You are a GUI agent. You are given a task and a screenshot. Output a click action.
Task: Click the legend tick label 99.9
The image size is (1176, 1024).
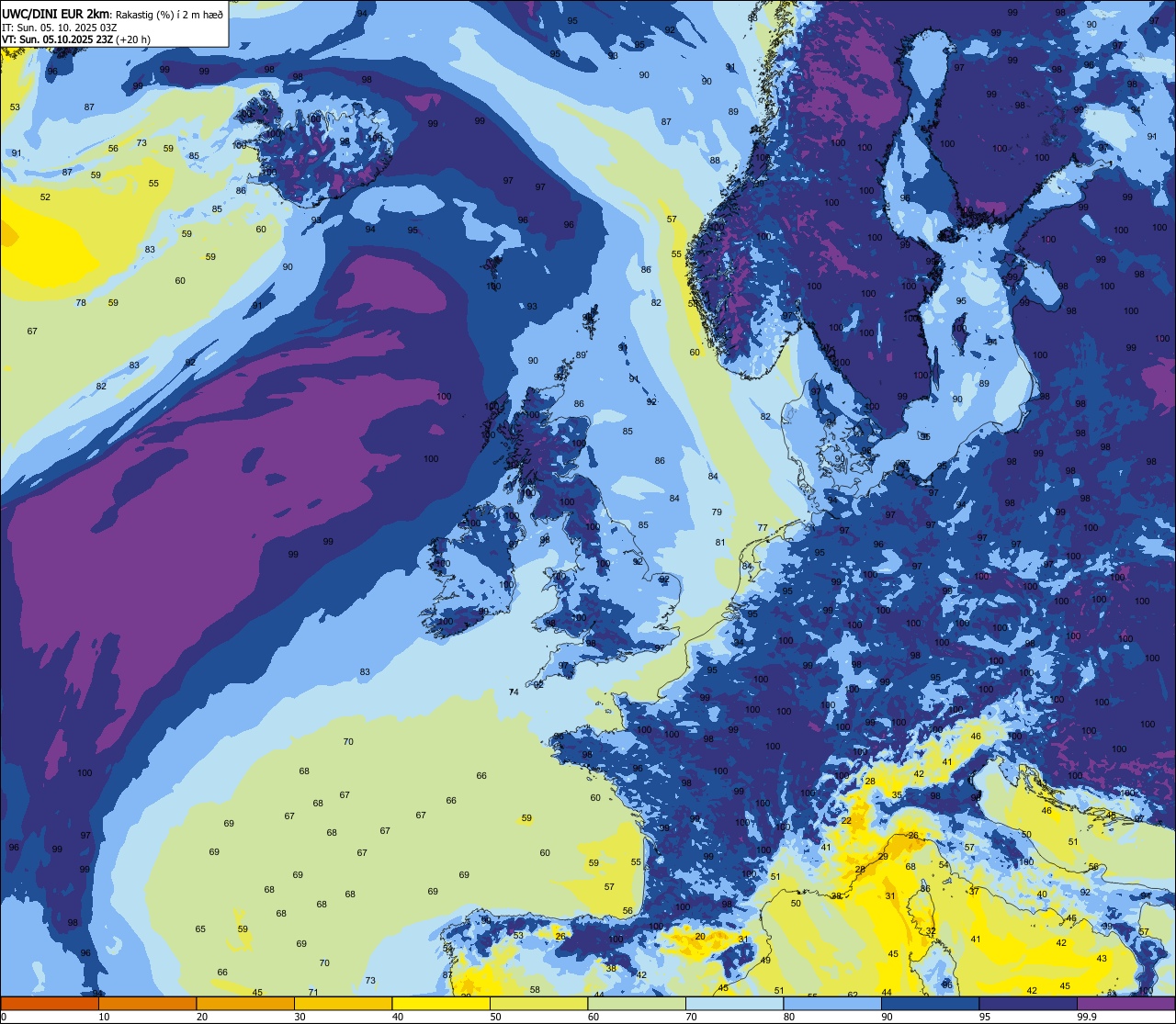[1087, 1017]
